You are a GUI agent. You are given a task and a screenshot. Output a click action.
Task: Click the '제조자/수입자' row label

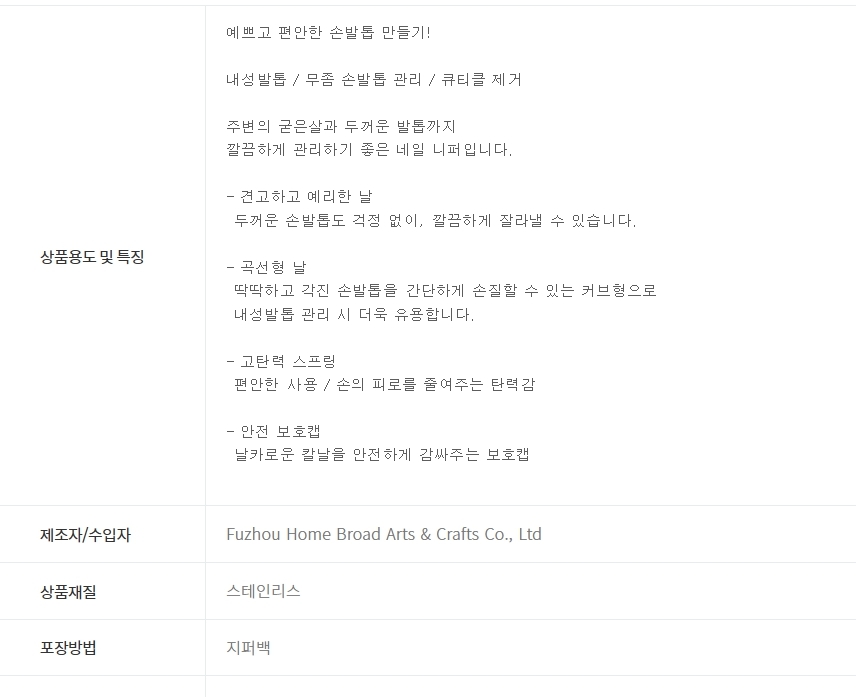(x=85, y=535)
